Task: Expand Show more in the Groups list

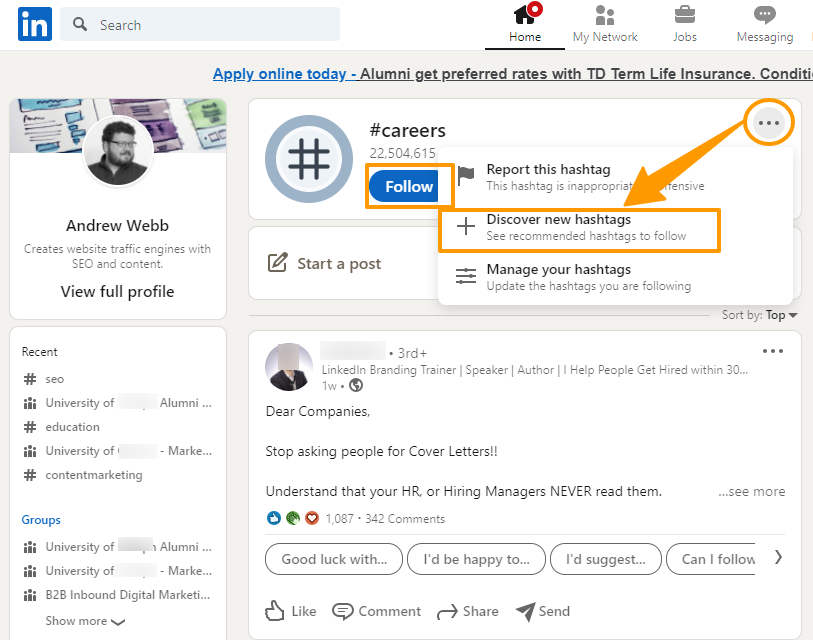Action: pyautogui.click(x=85, y=621)
